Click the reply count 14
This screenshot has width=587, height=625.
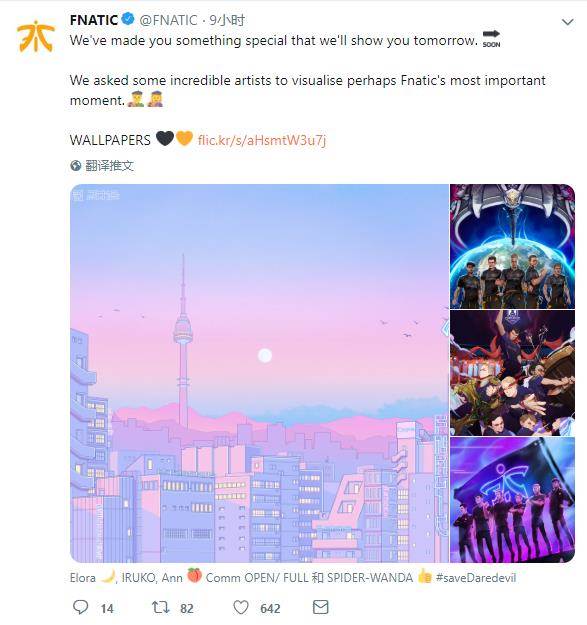pos(107,609)
